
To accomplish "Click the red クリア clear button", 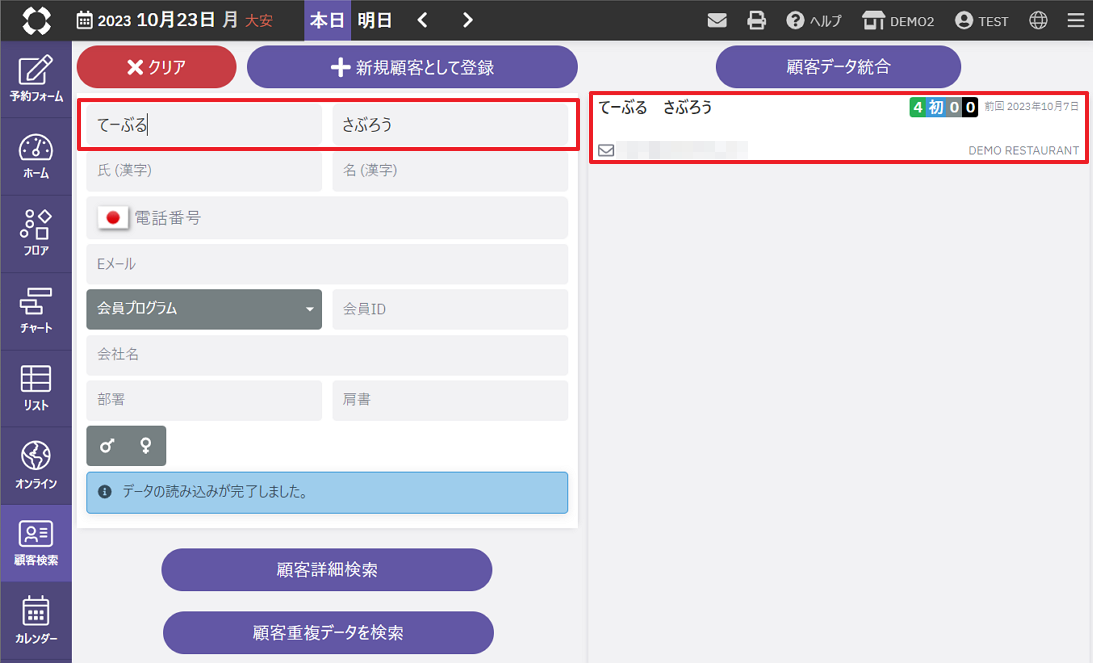I will [x=156, y=67].
